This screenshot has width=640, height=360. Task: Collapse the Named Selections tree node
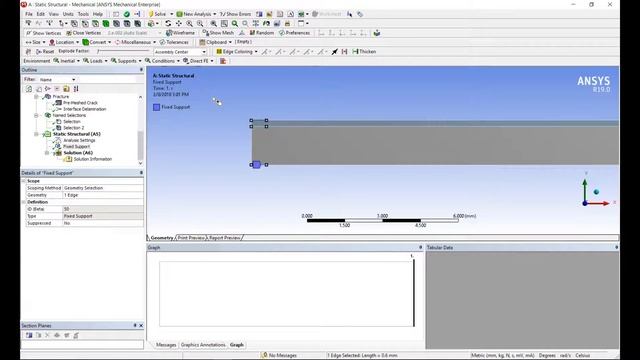[36, 116]
